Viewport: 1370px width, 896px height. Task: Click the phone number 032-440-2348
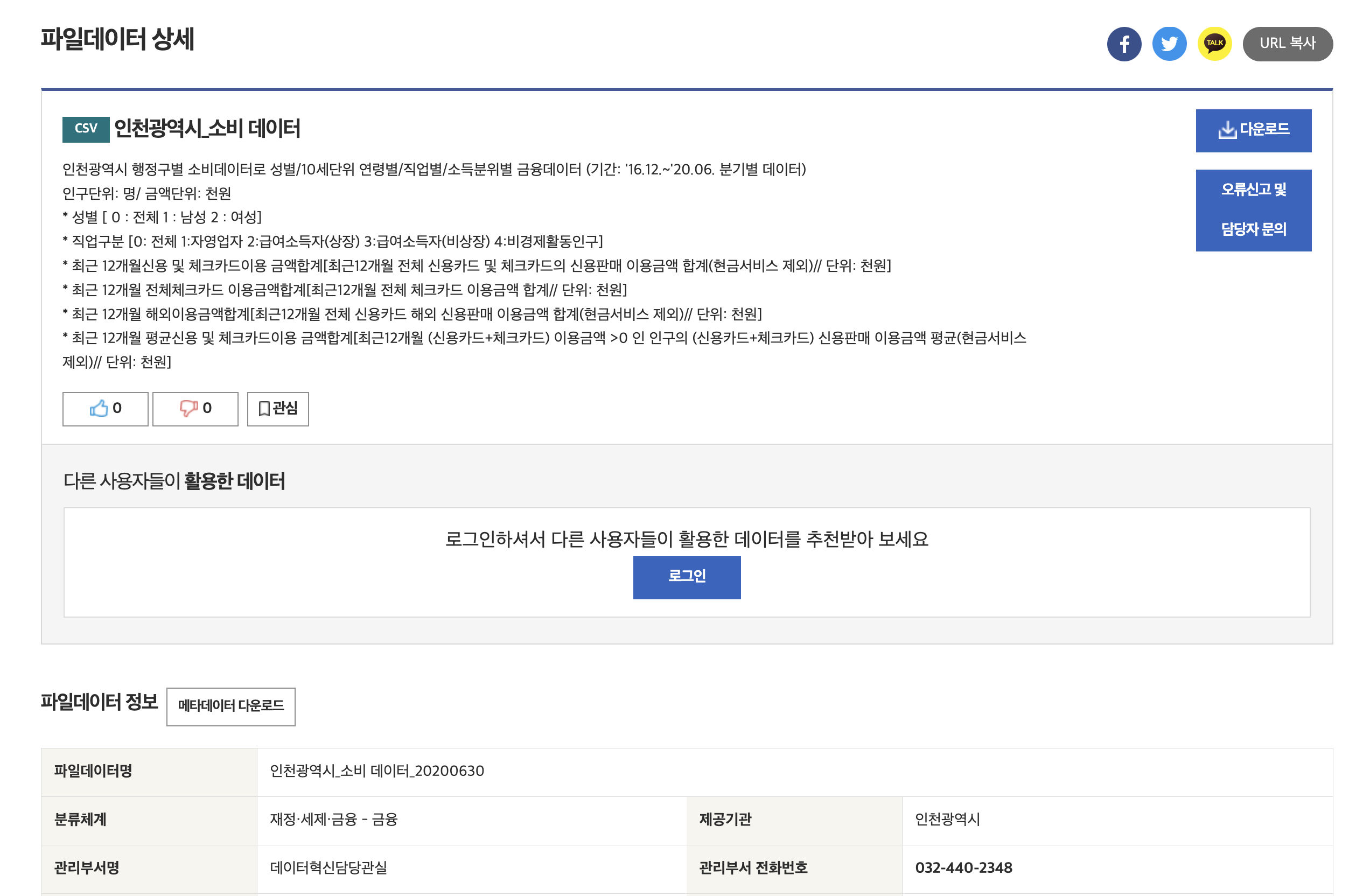tap(963, 867)
